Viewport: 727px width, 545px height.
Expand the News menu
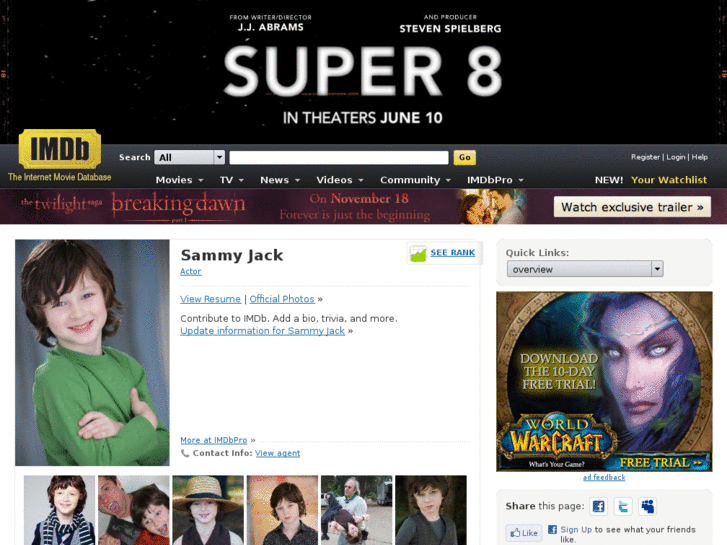pyautogui.click(x=280, y=180)
